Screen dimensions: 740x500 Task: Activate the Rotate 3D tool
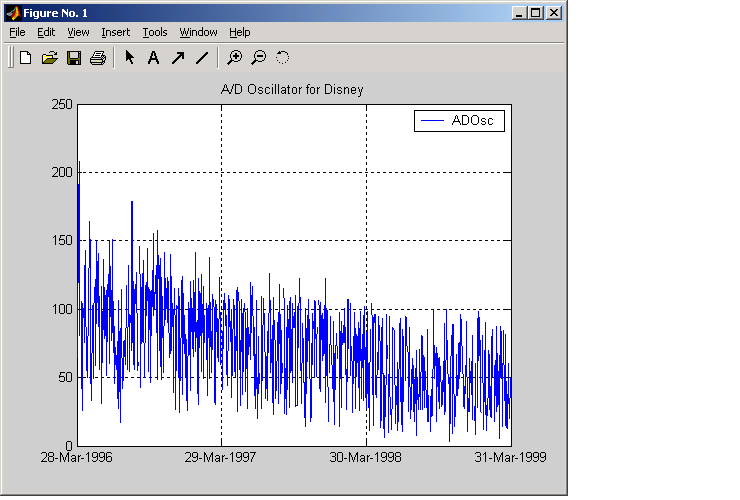[x=282, y=58]
